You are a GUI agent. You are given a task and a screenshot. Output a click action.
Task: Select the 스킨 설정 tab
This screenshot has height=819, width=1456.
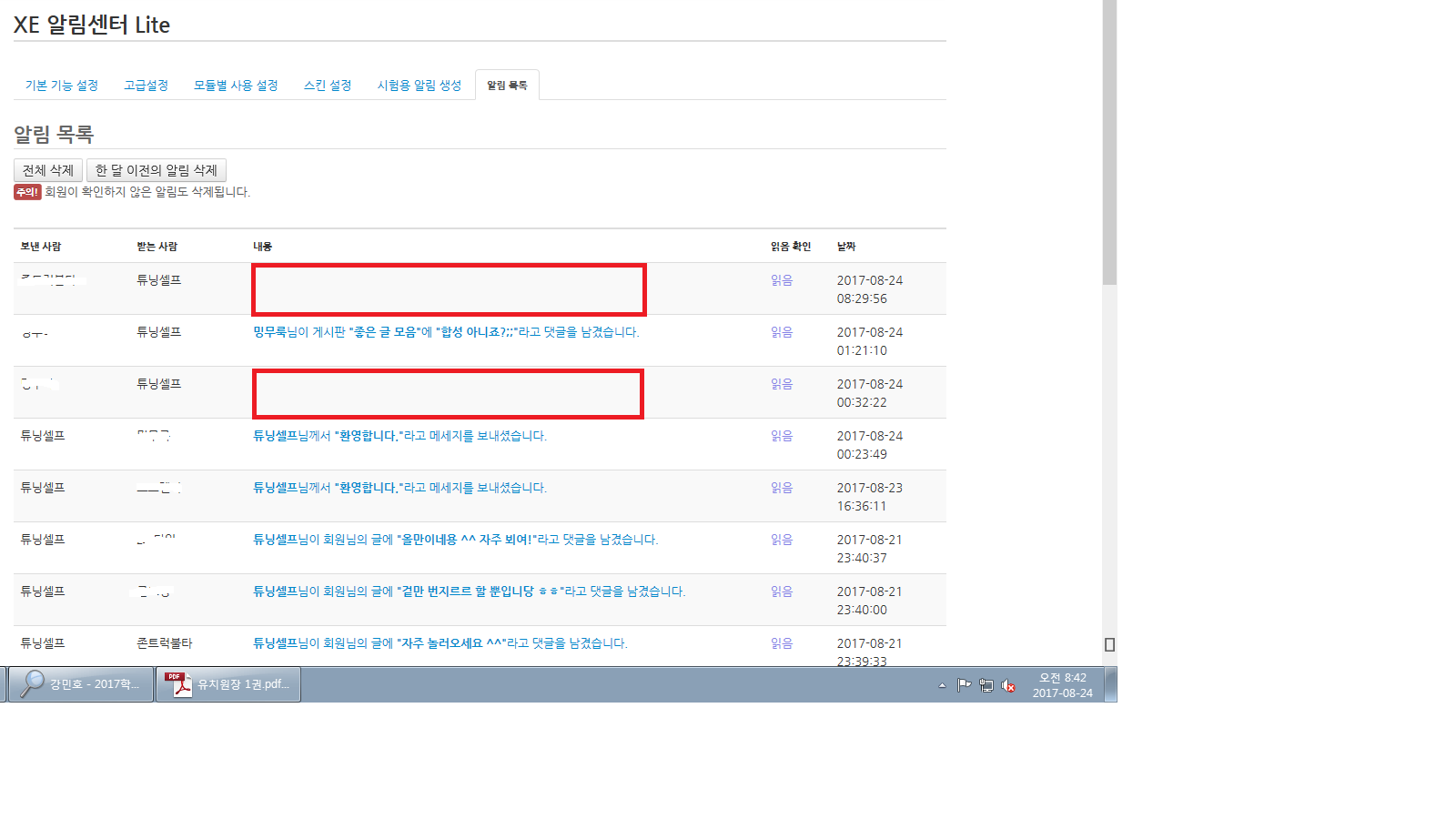click(328, 86)
